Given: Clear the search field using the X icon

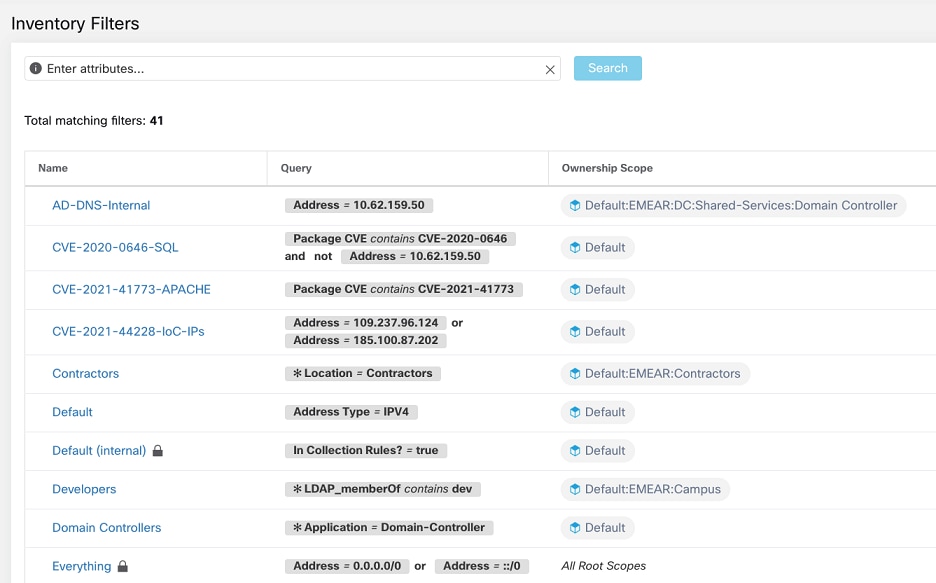Looking at the screenshot, I should tap(549, 69).
